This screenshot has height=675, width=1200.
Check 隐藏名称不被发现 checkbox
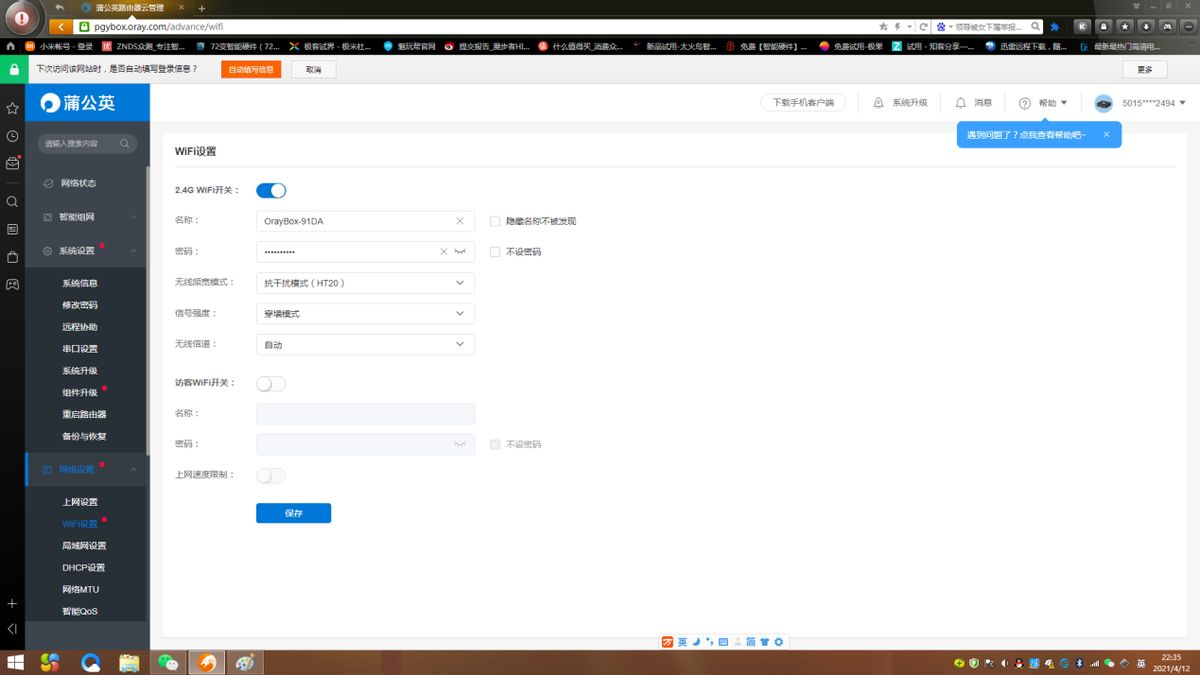(x=495, y=221)
